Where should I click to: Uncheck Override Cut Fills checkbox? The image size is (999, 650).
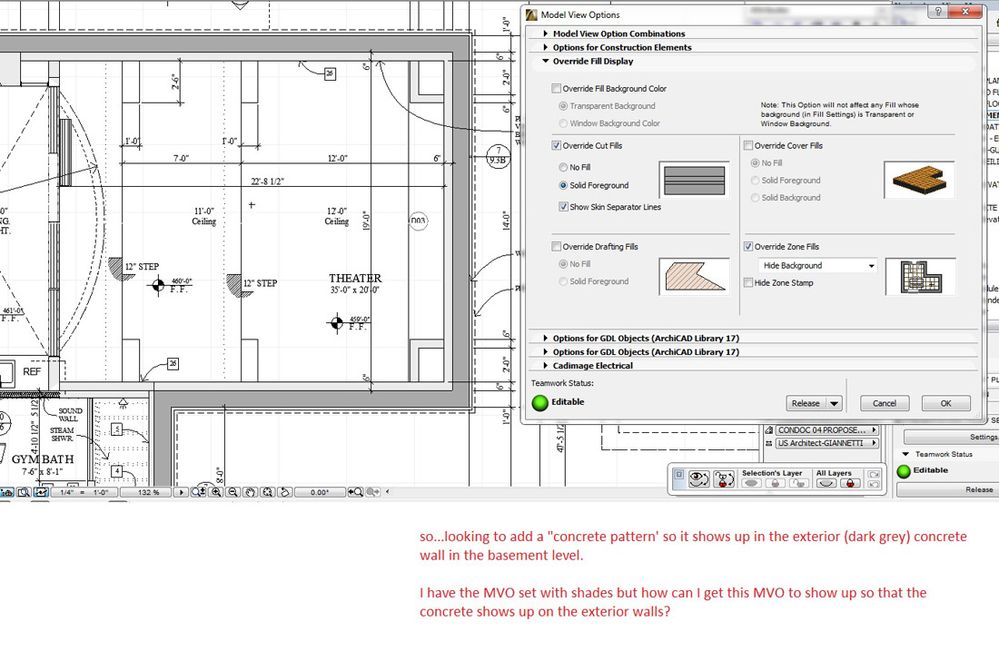pos(556,145)
